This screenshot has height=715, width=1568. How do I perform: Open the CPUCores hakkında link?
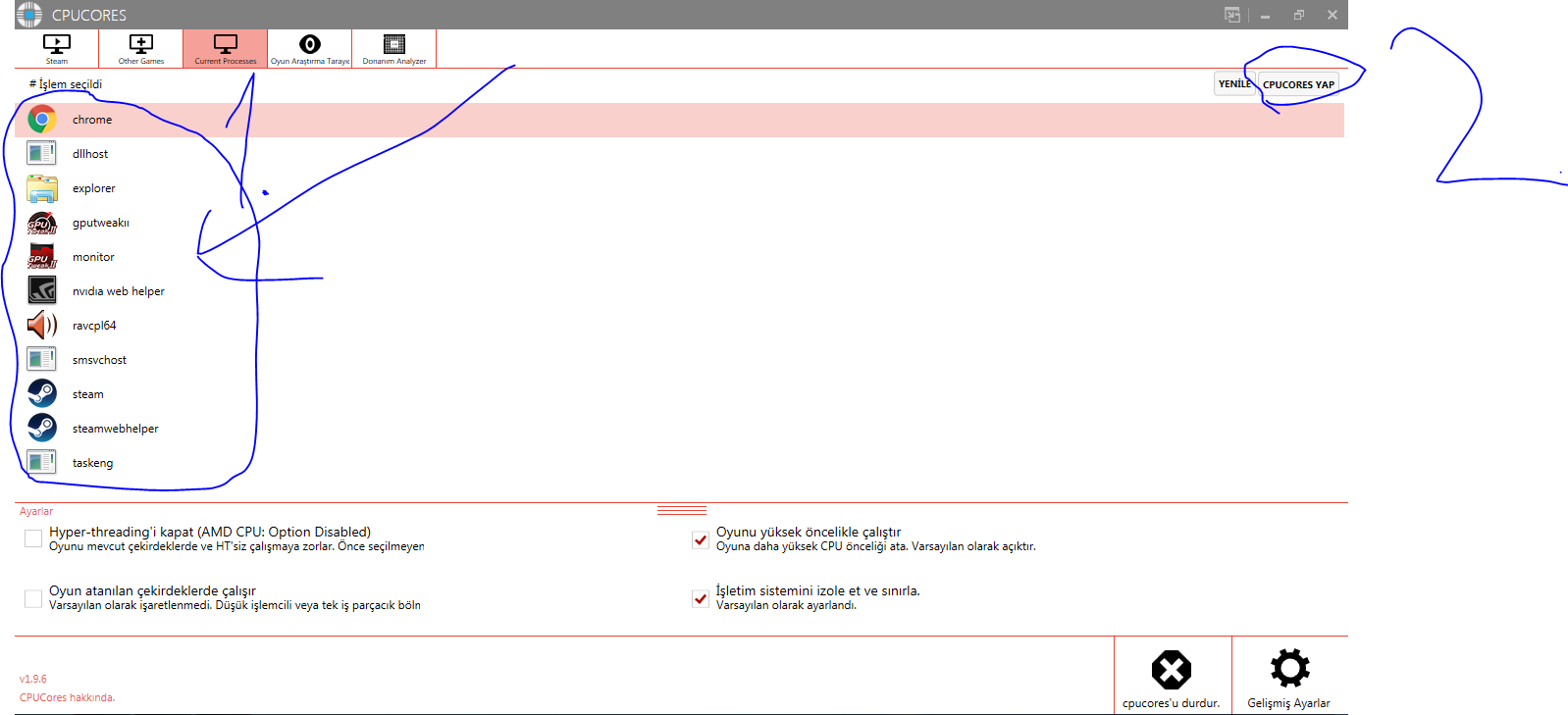click(x=67, y=697)
